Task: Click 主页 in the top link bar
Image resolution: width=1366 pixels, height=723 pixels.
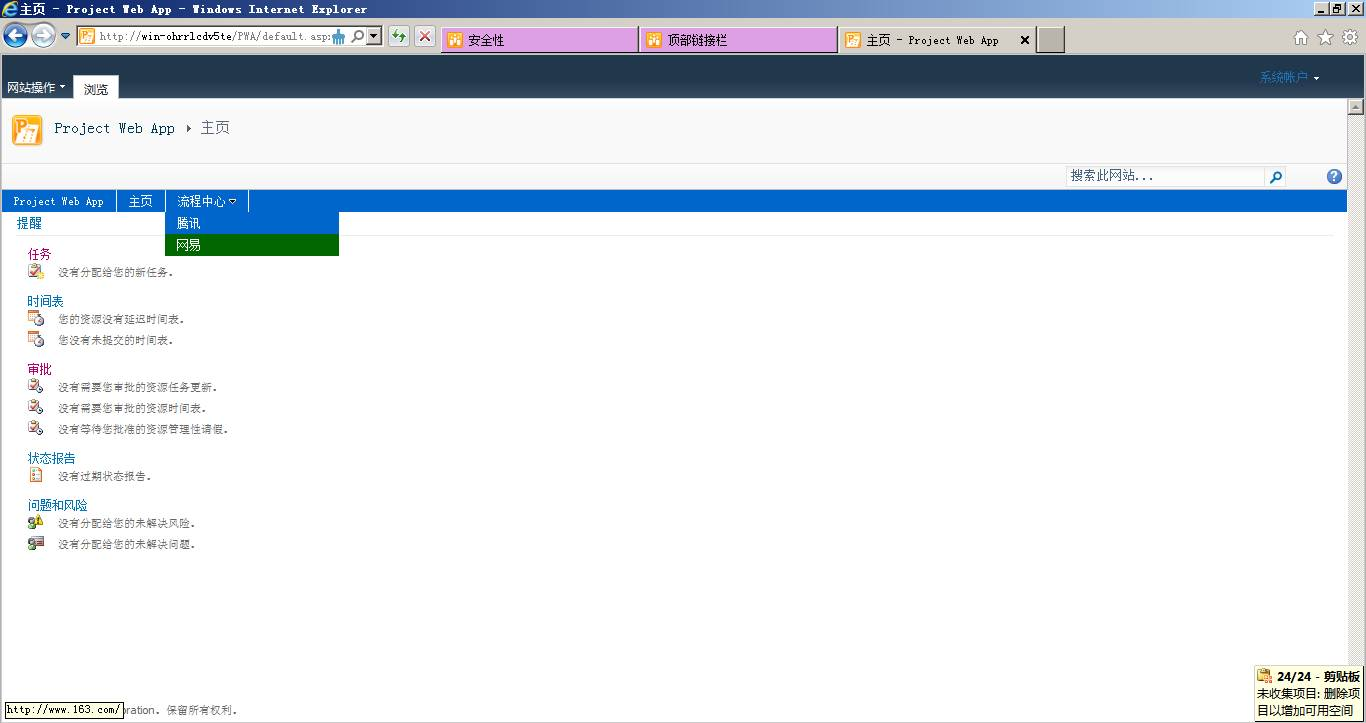Action: click(141, 201)
